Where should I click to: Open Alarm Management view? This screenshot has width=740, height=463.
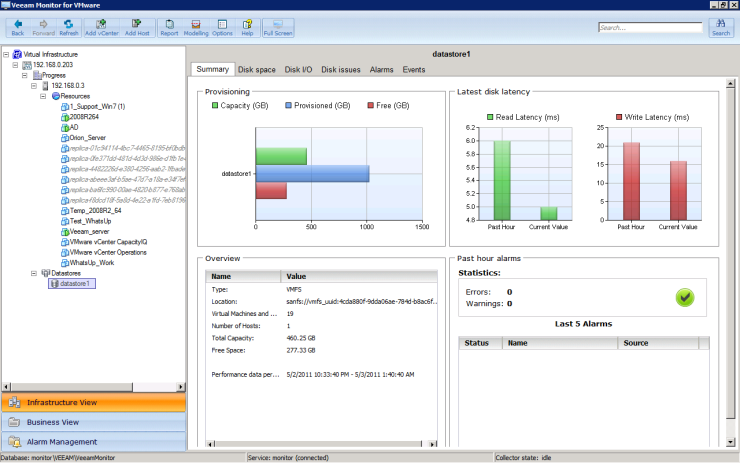pos(93,442)
